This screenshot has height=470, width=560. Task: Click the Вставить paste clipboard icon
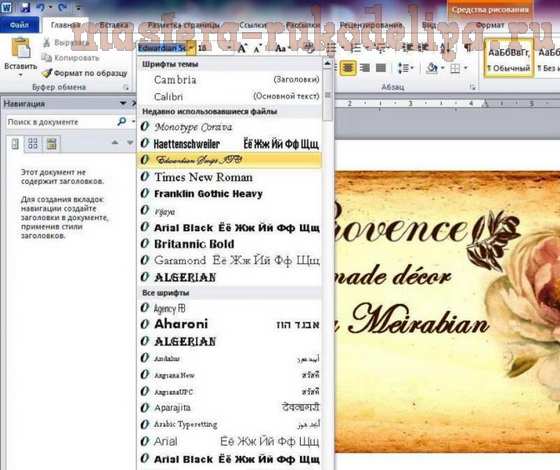20,48
